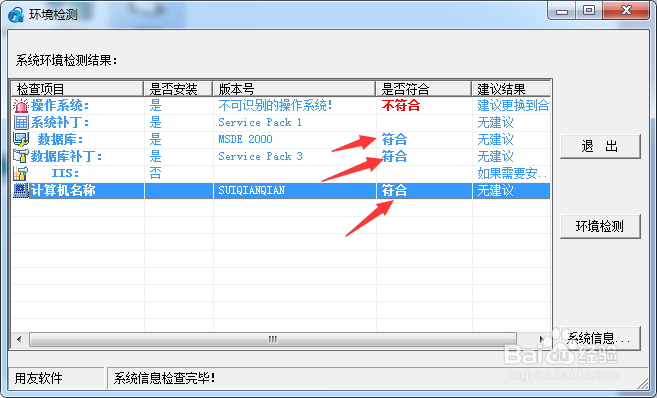Image resolution: width=657 pixels, height=398 pixels.
Task: Click the 如果需要安.. suggestion cell
Action: click(512, 173)
